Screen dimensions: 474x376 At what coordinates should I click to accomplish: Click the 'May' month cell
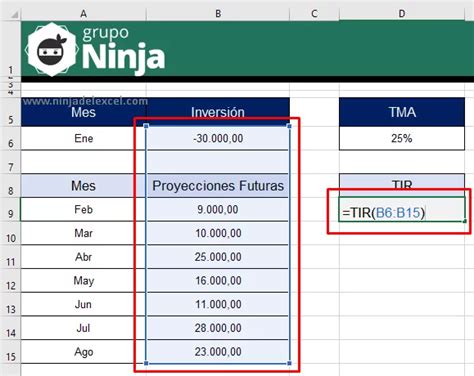pyautogui.click(x=83, y=281)
